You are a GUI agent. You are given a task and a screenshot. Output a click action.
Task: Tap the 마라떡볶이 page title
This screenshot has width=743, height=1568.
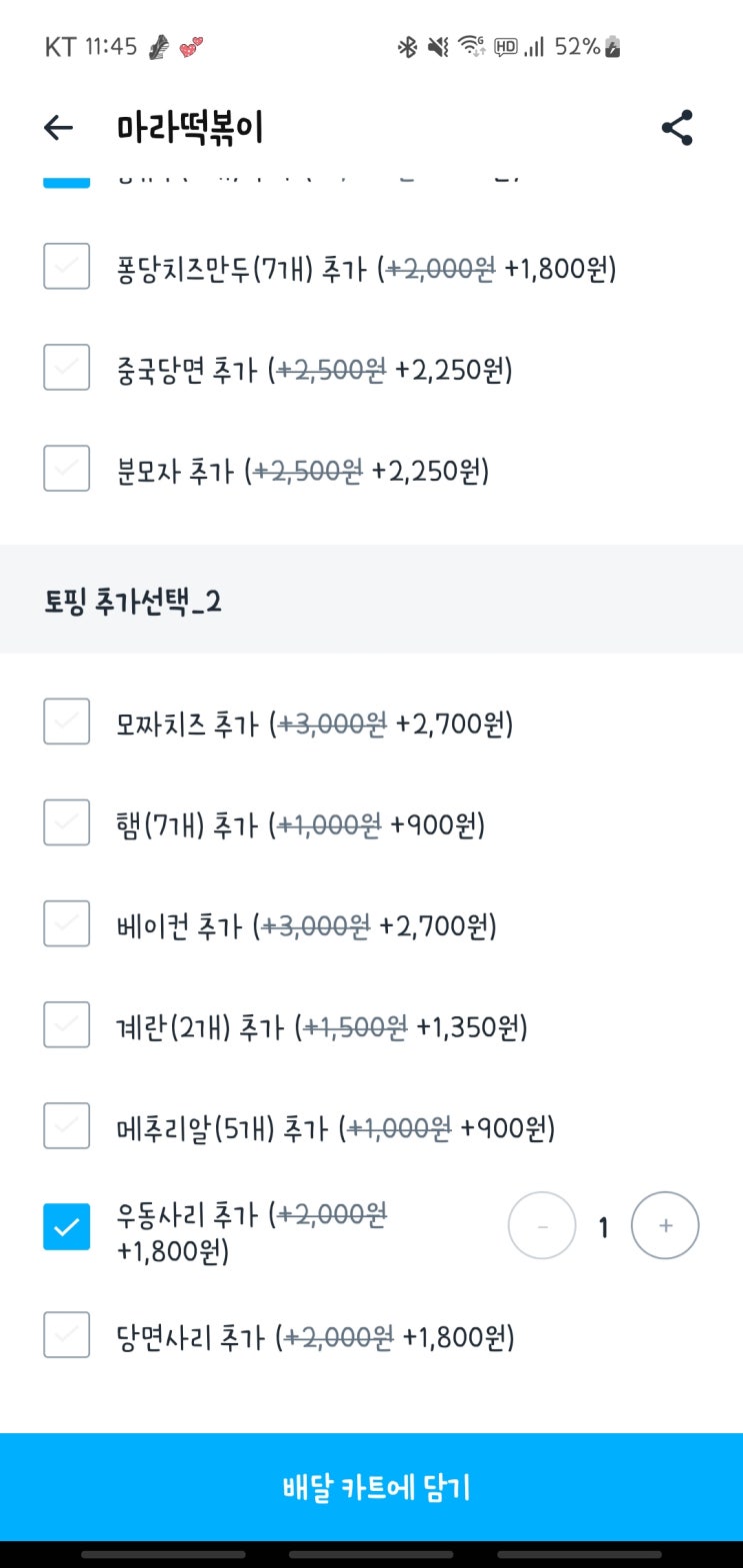coord(190,128)
